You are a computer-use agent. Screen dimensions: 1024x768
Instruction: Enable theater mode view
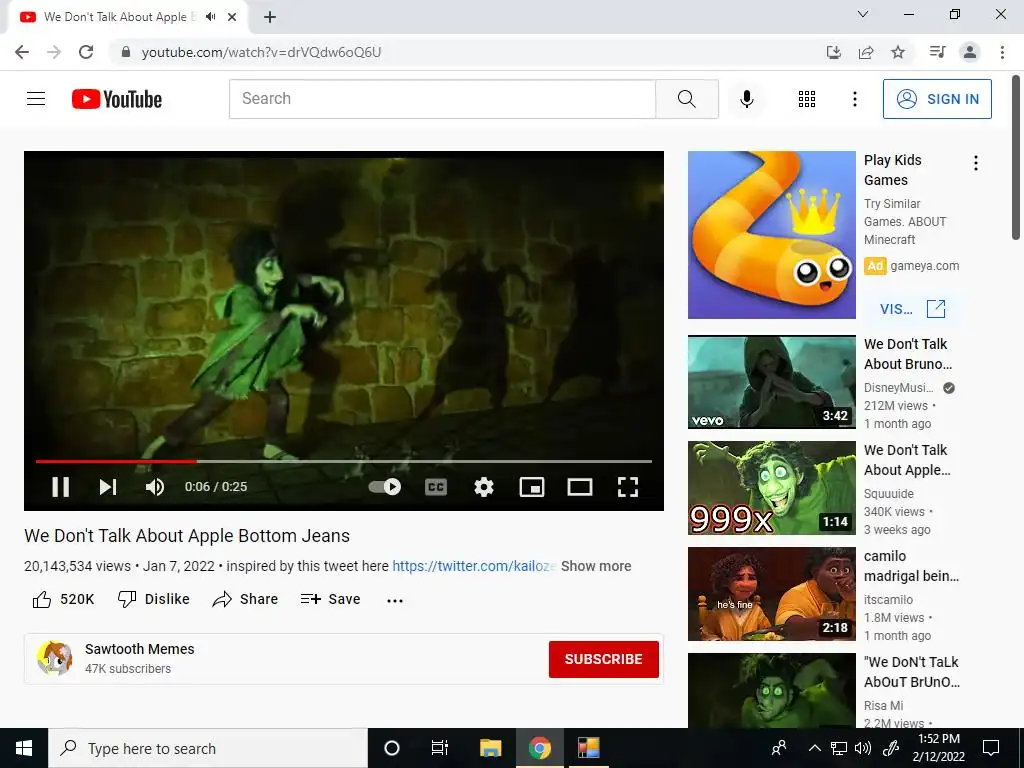[x=580, y=487]
